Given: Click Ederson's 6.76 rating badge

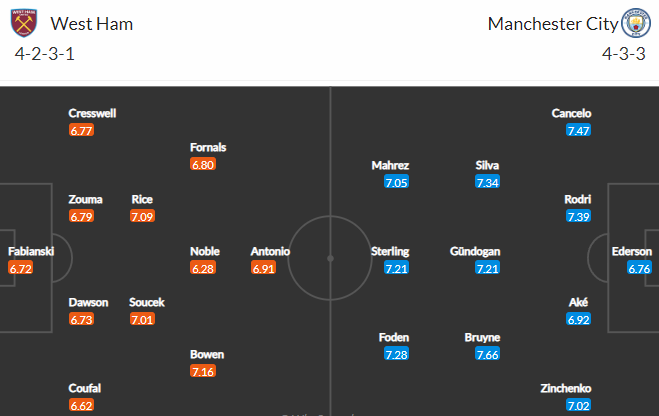Looking at the screenshot, I should pos(639,268).
